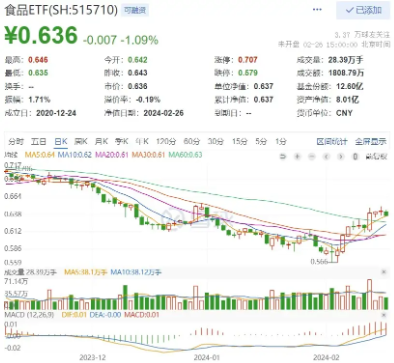This screenshot has height=363, width=394.
Task: Select the 月K monthly chart tab
Action: (x=101, y=142)
